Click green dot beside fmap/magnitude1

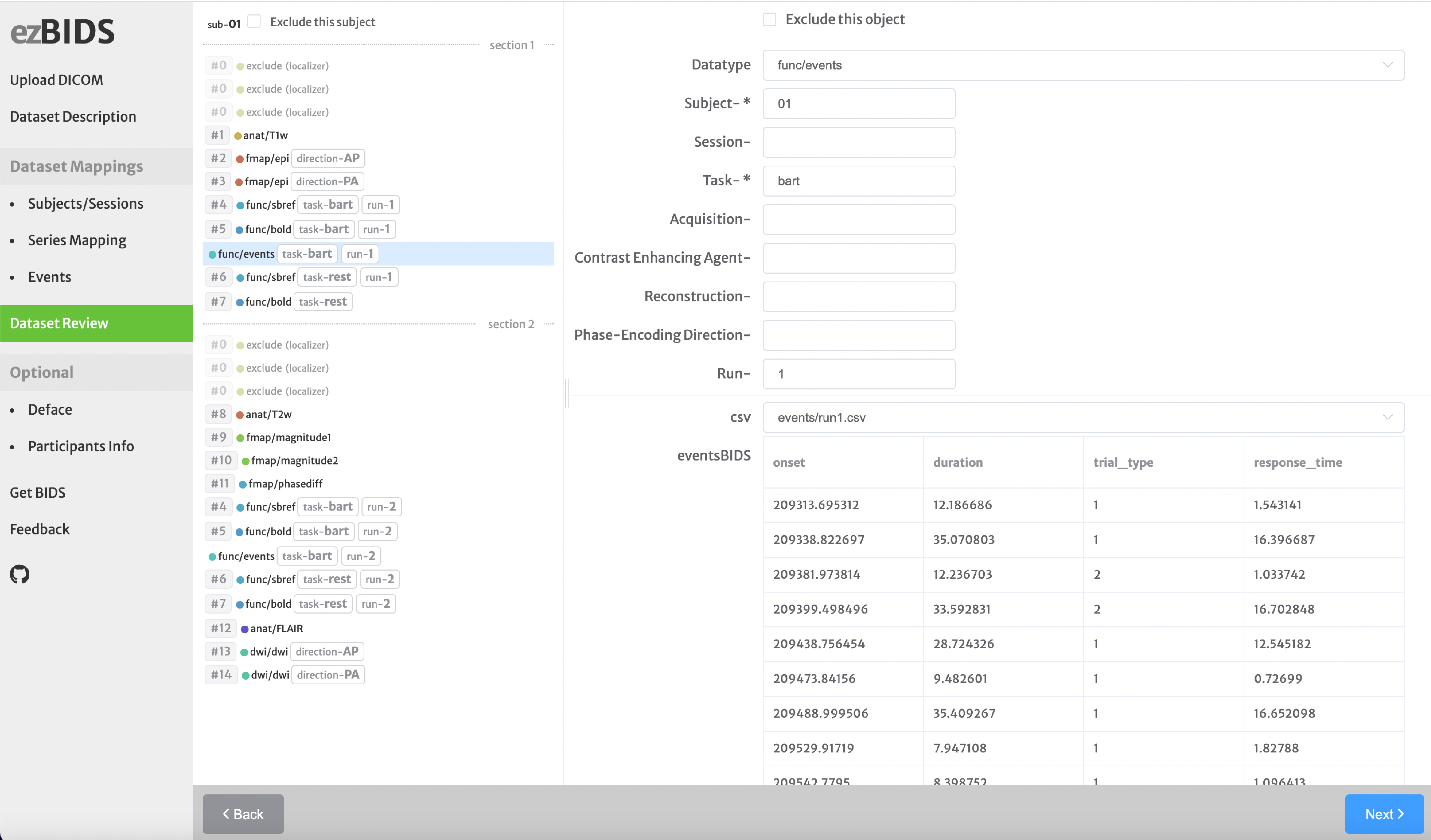(240, 438)
